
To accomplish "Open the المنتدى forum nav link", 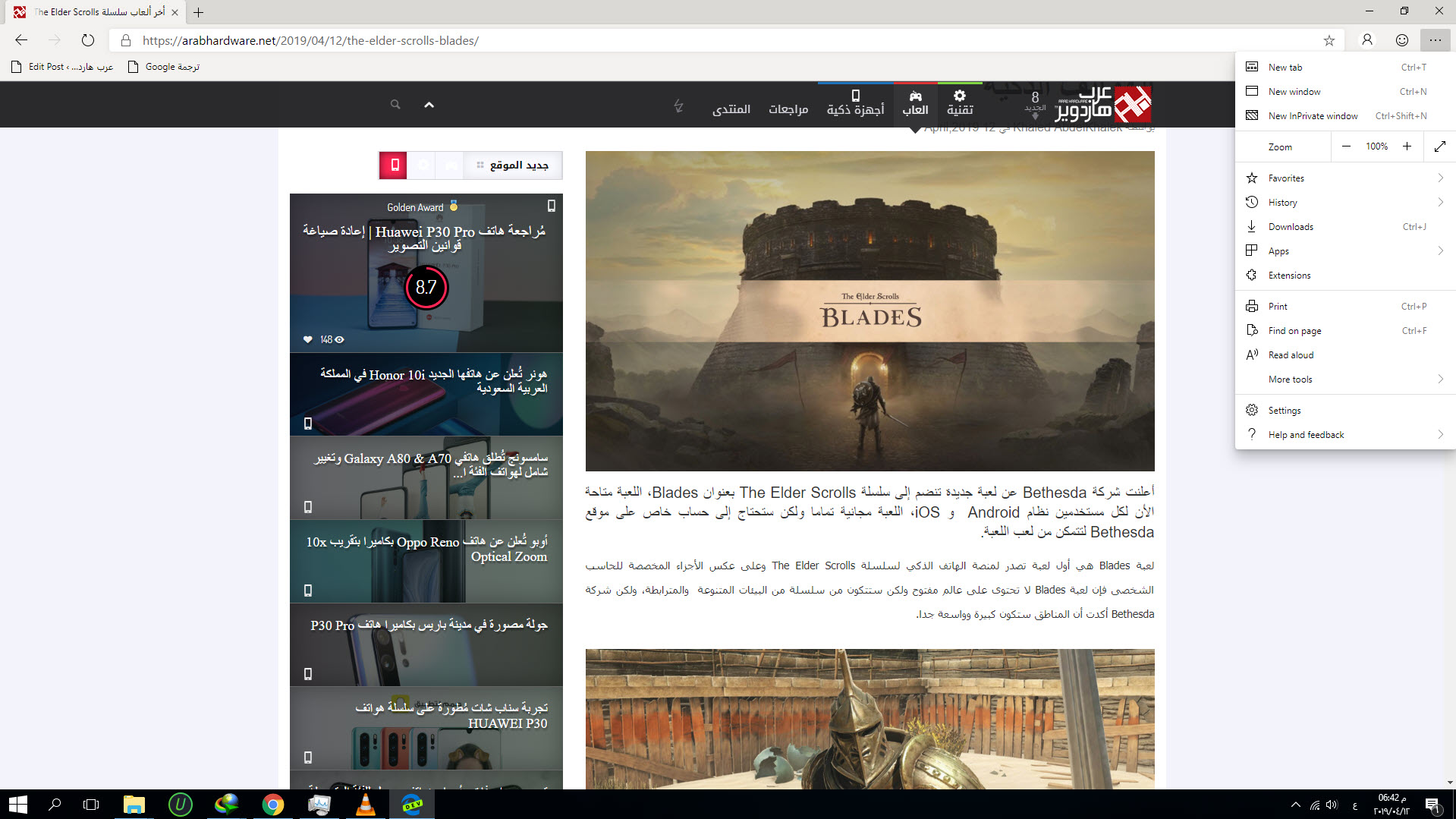I will point(731,109).
